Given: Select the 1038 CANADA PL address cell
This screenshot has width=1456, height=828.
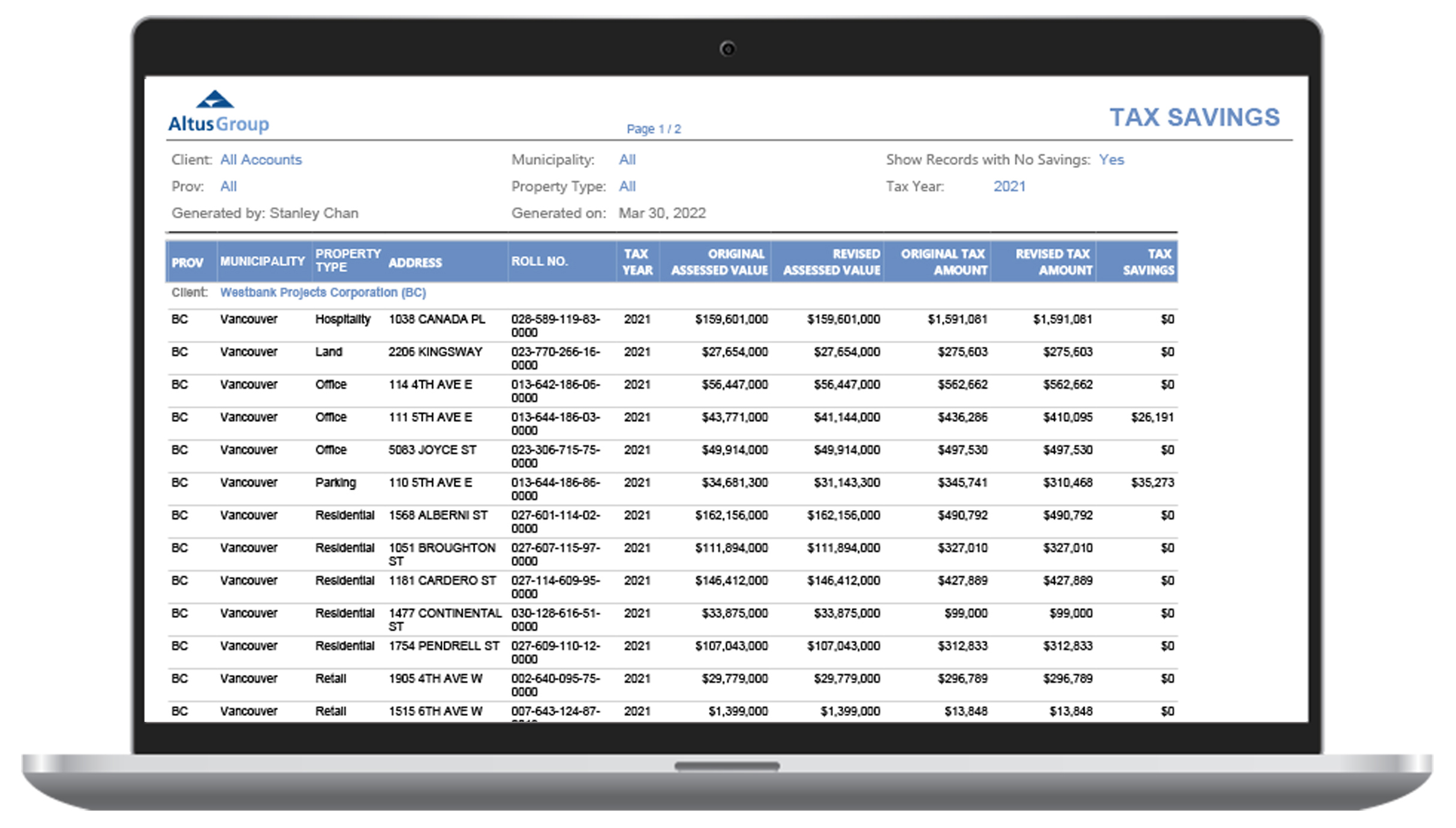Looking at the screenshot, I should [436, 319].
